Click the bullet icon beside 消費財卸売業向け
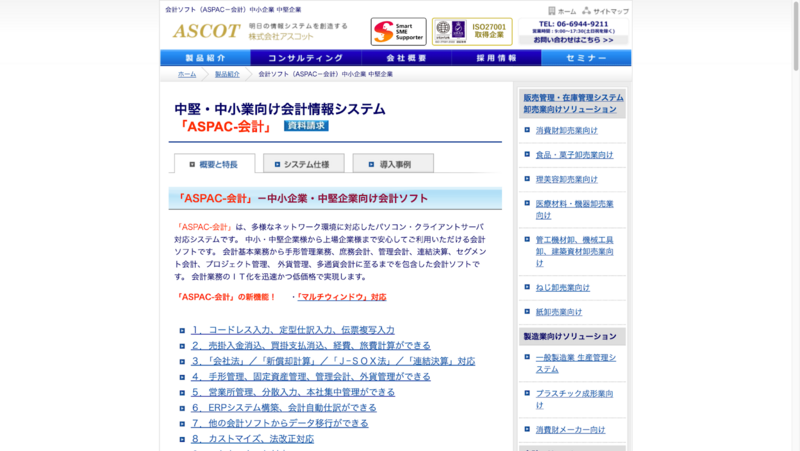 point(527,130)
